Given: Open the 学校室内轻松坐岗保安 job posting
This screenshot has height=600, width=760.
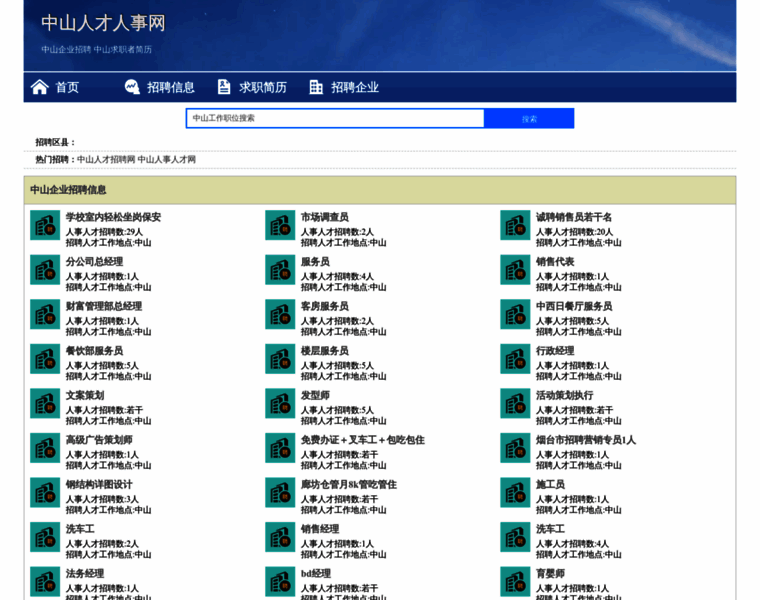Looking at the screenshot, I should click(x=113, y=217).
